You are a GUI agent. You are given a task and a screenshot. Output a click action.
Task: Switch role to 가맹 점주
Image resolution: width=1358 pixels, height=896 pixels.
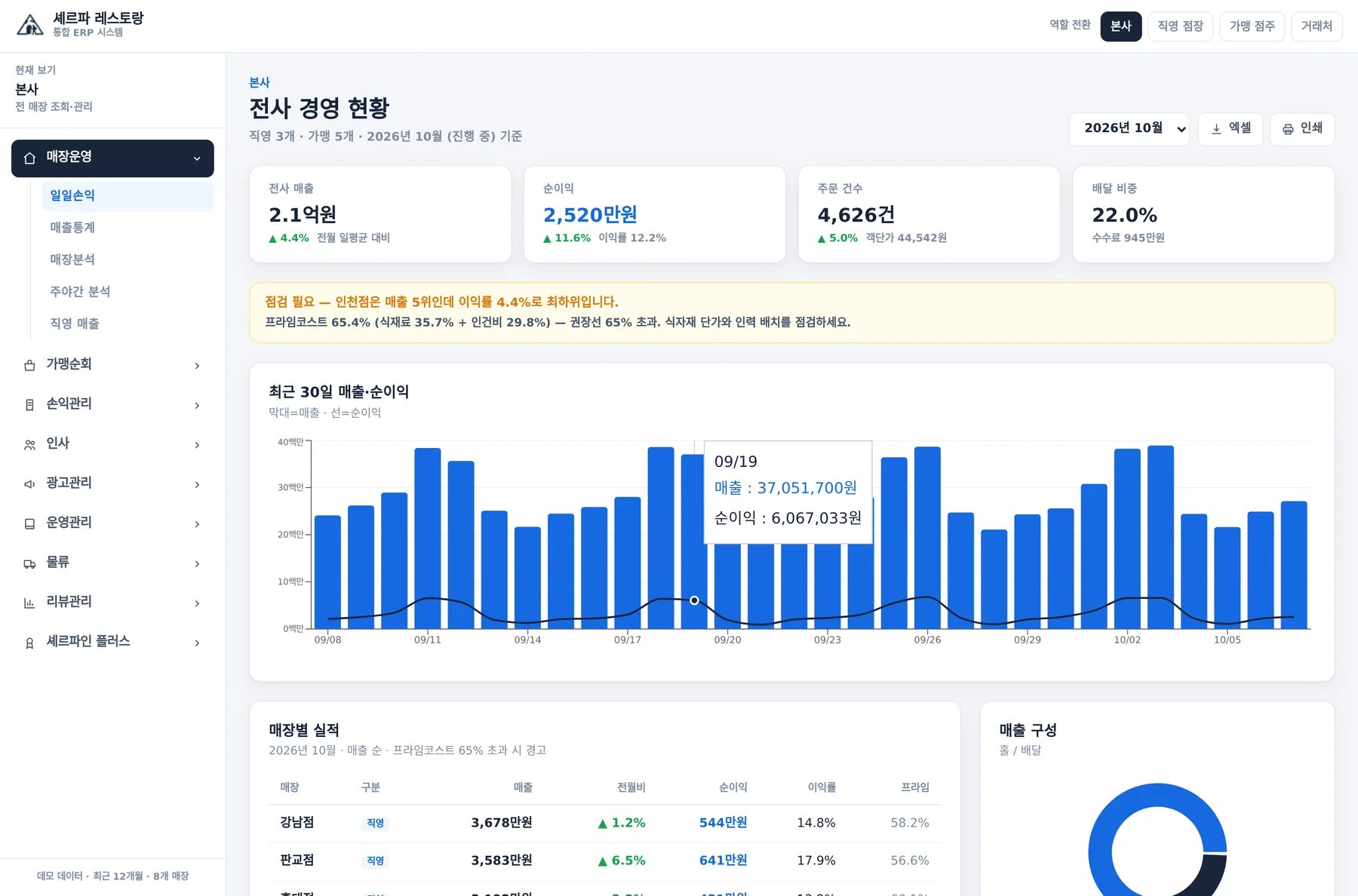1252,26
